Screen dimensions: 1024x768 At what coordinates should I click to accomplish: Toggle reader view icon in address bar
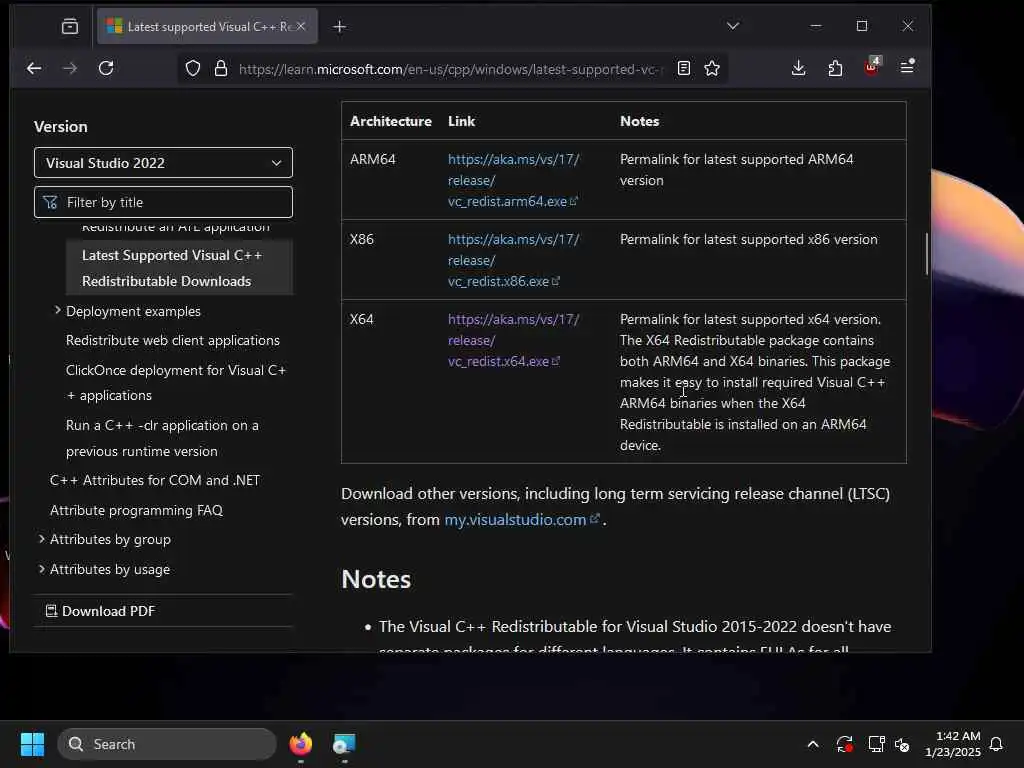tap(684, 68)
